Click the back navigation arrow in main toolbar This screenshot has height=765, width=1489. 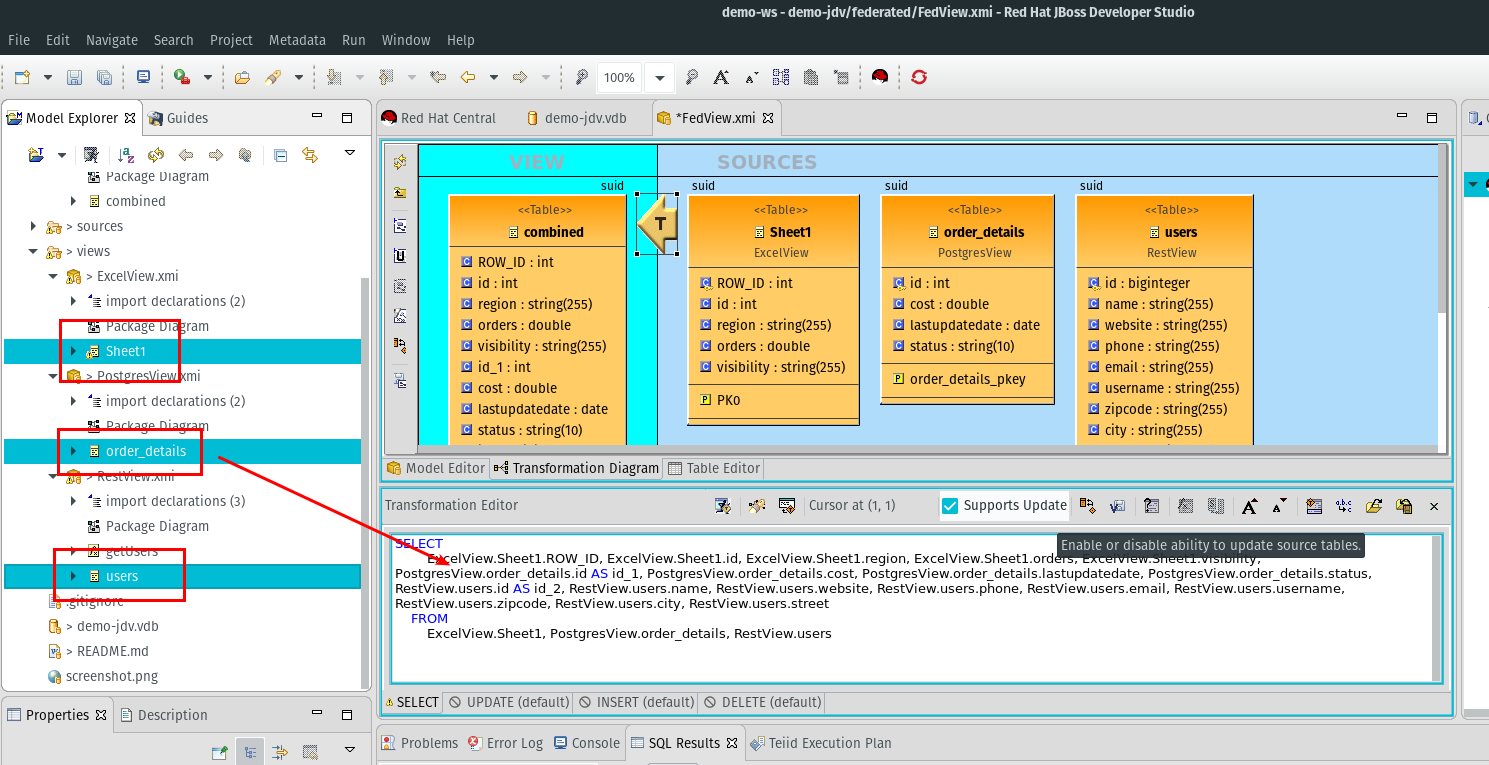click(467, 77)
